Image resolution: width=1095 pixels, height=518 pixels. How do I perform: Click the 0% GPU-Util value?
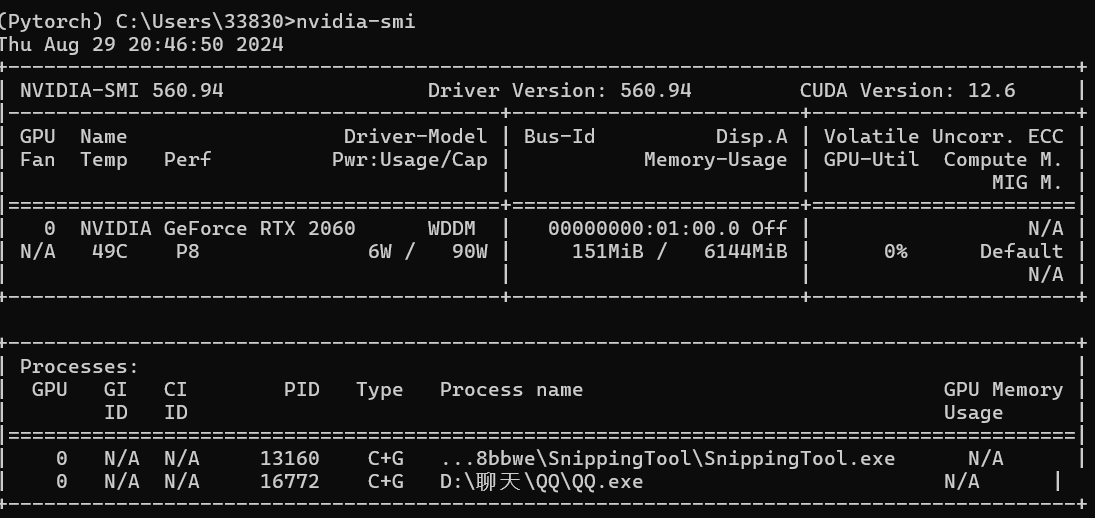896,251
